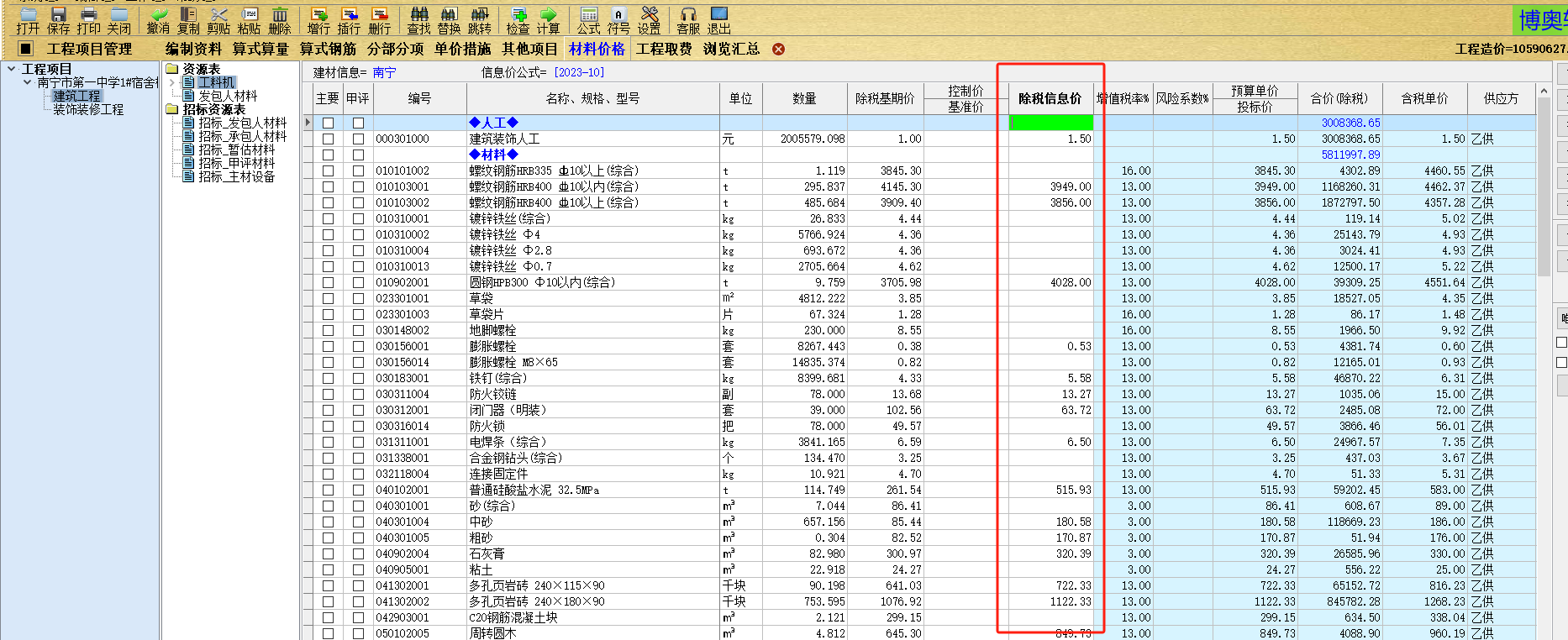
Task: Click the 螺纹钢筋HRB335 name cell
Action: [x=592, y=170]
